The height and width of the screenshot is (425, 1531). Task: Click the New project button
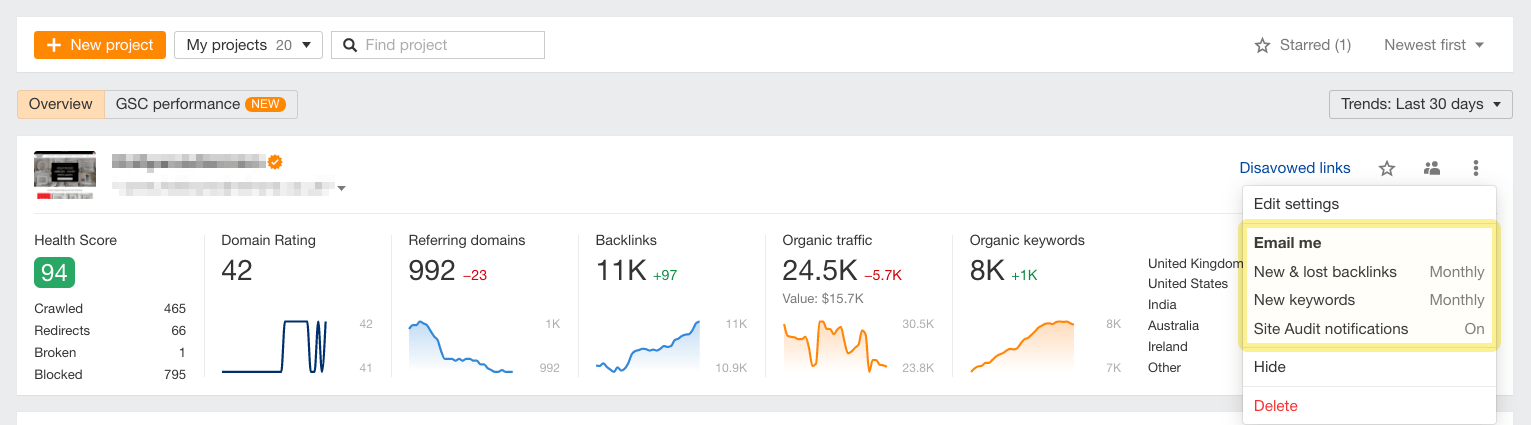pyautogui.click(x=99, y=45)
